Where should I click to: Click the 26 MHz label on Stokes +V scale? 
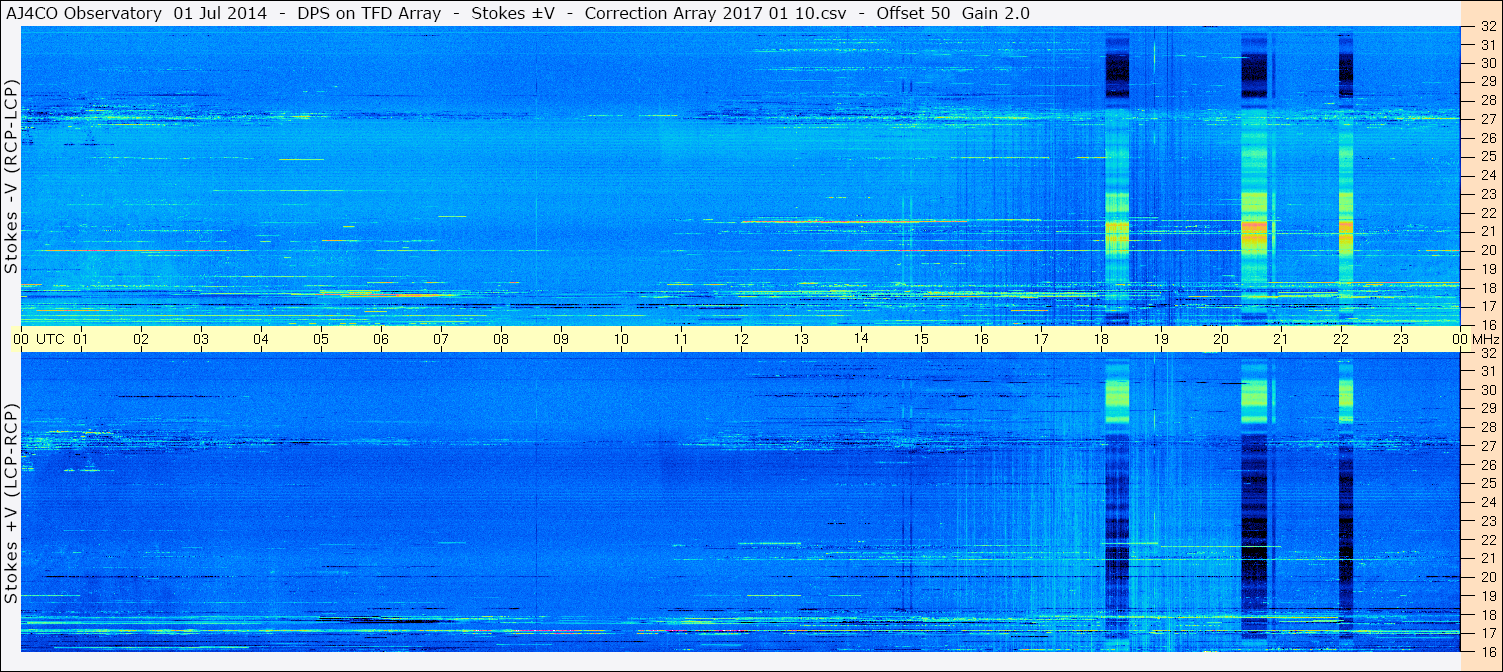coord(1488,465)
